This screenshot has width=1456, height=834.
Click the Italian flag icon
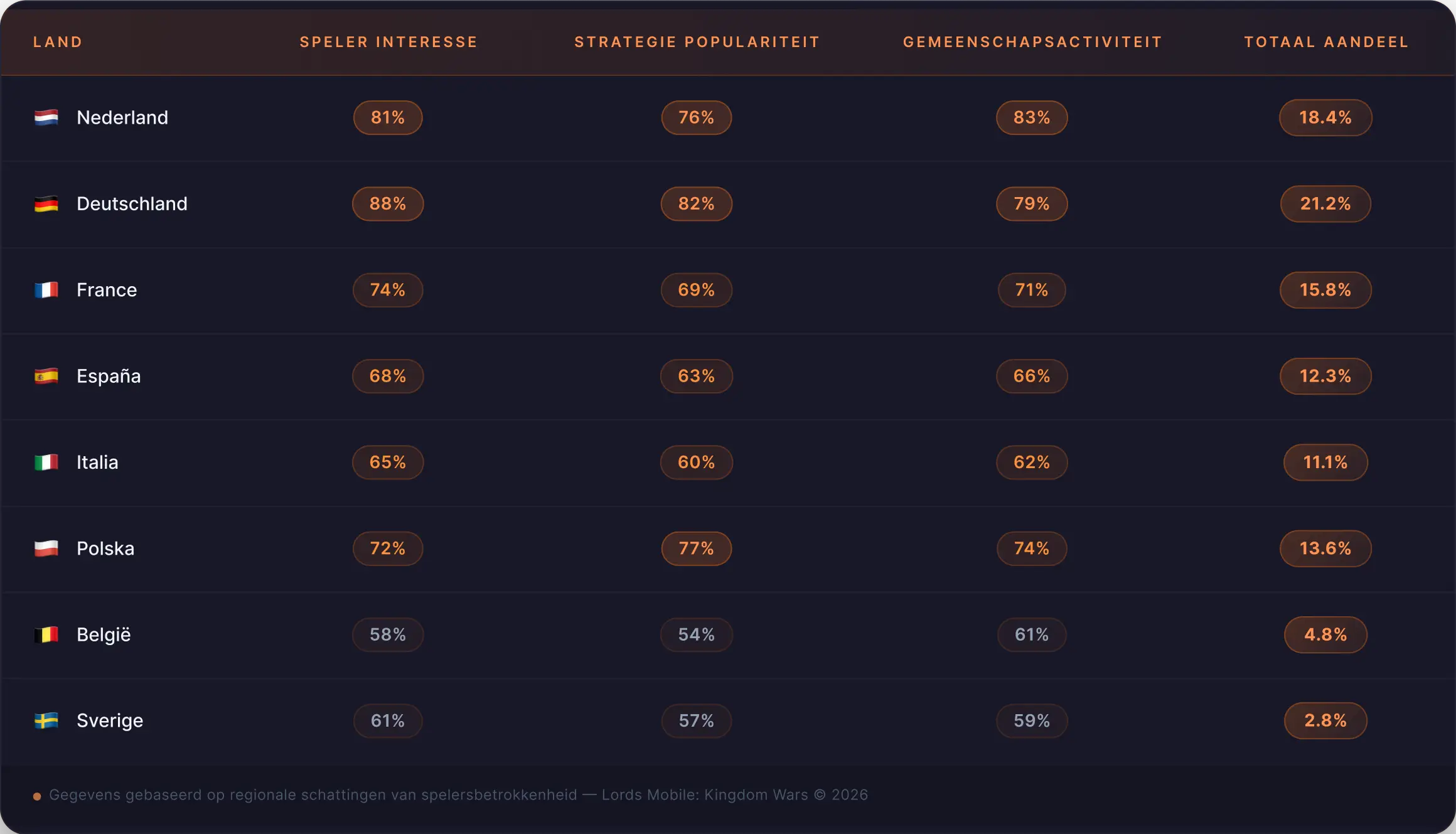coord(46,462)
